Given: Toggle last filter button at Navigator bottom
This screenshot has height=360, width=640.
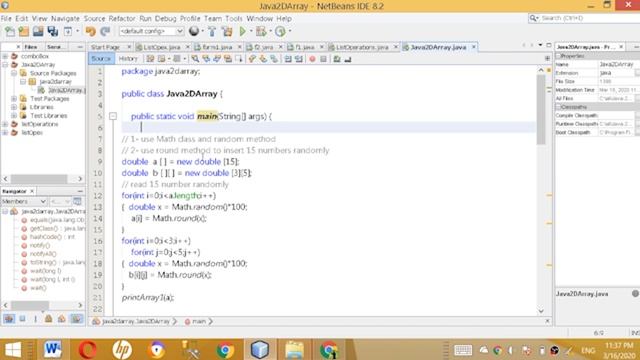Looking at the screenshot, I should coord(76,319).
